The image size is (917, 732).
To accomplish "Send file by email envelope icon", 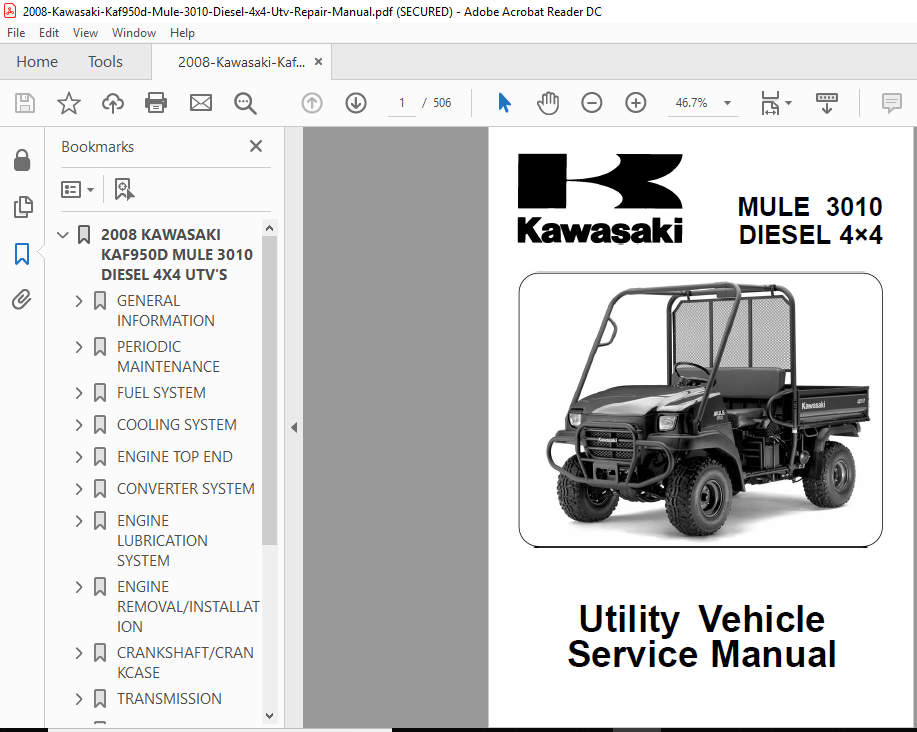I will pyautogui.click(x=201, y=103).
